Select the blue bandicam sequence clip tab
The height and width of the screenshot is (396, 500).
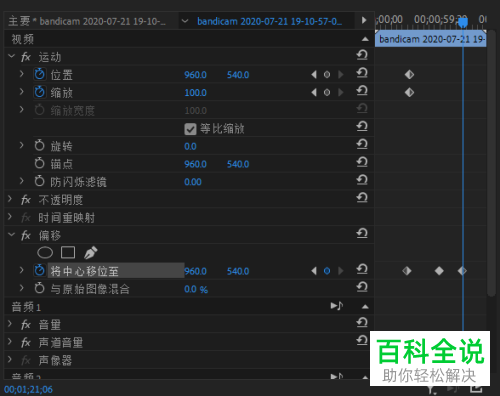coord(269,21)
